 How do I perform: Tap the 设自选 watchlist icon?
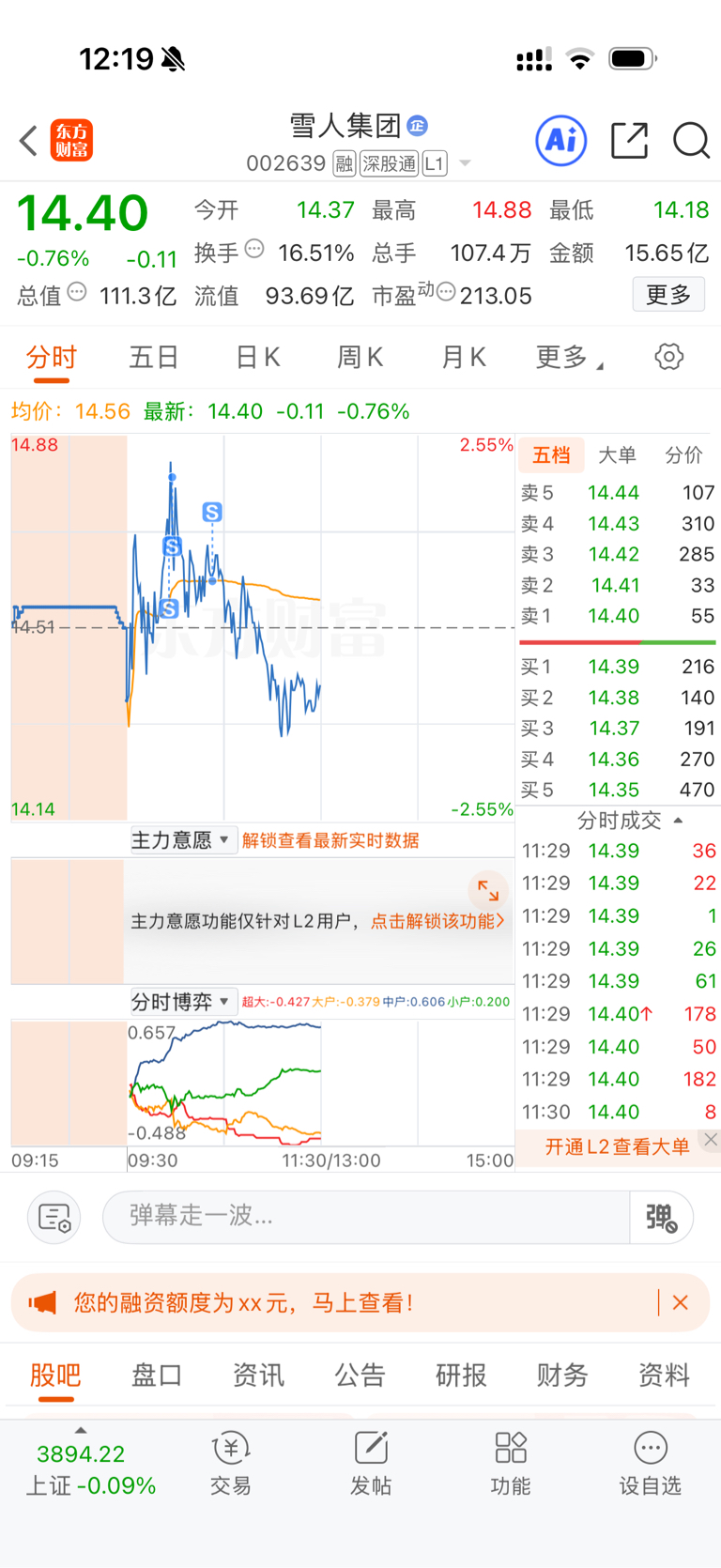tap(650, 1464)
